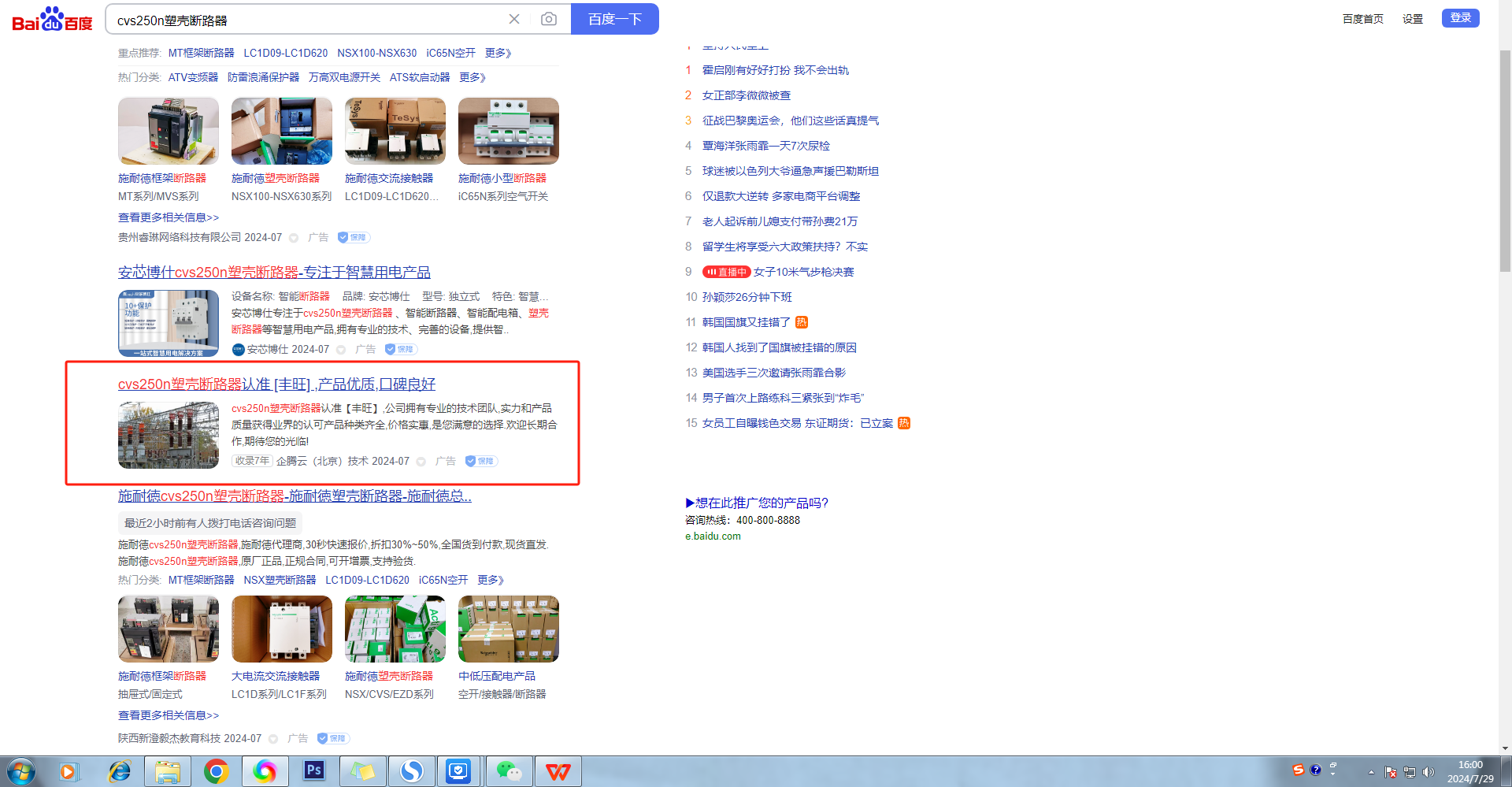Click the 安芯博仕 source avatar icon

click(238, 349)
